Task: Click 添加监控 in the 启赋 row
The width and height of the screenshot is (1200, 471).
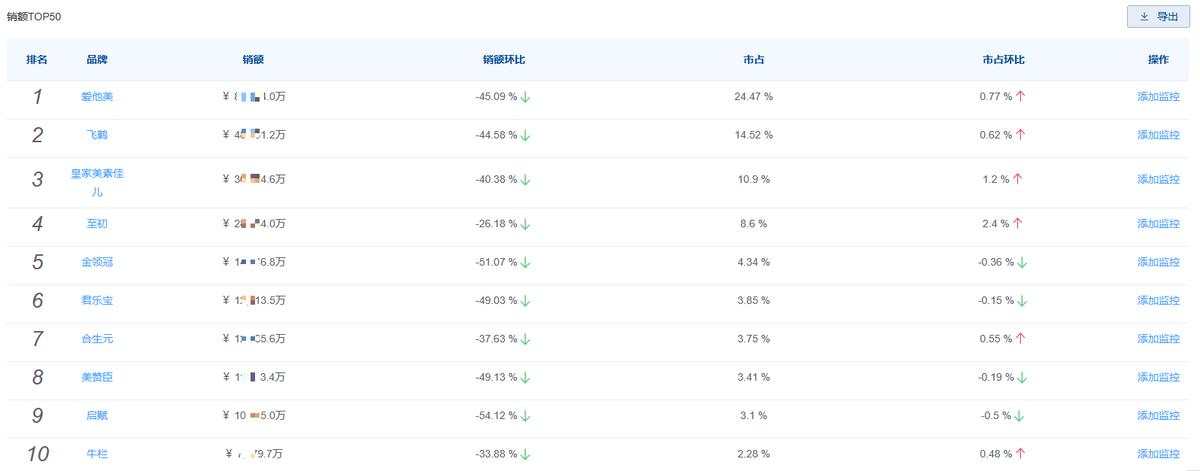Action: pos(1158,415)
